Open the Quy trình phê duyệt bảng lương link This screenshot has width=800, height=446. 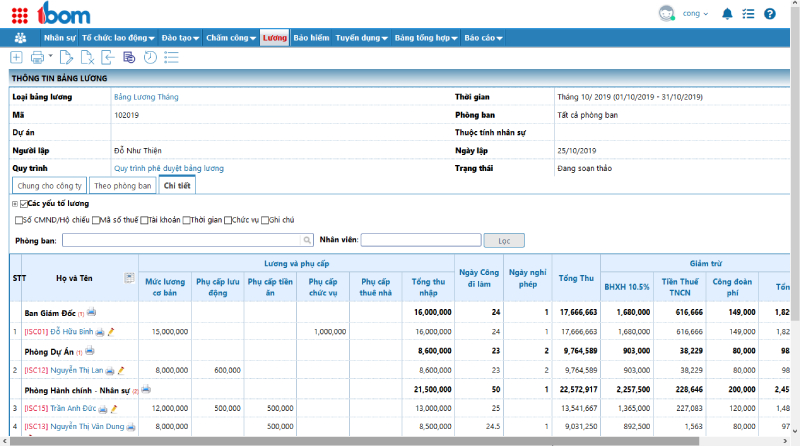169,168
